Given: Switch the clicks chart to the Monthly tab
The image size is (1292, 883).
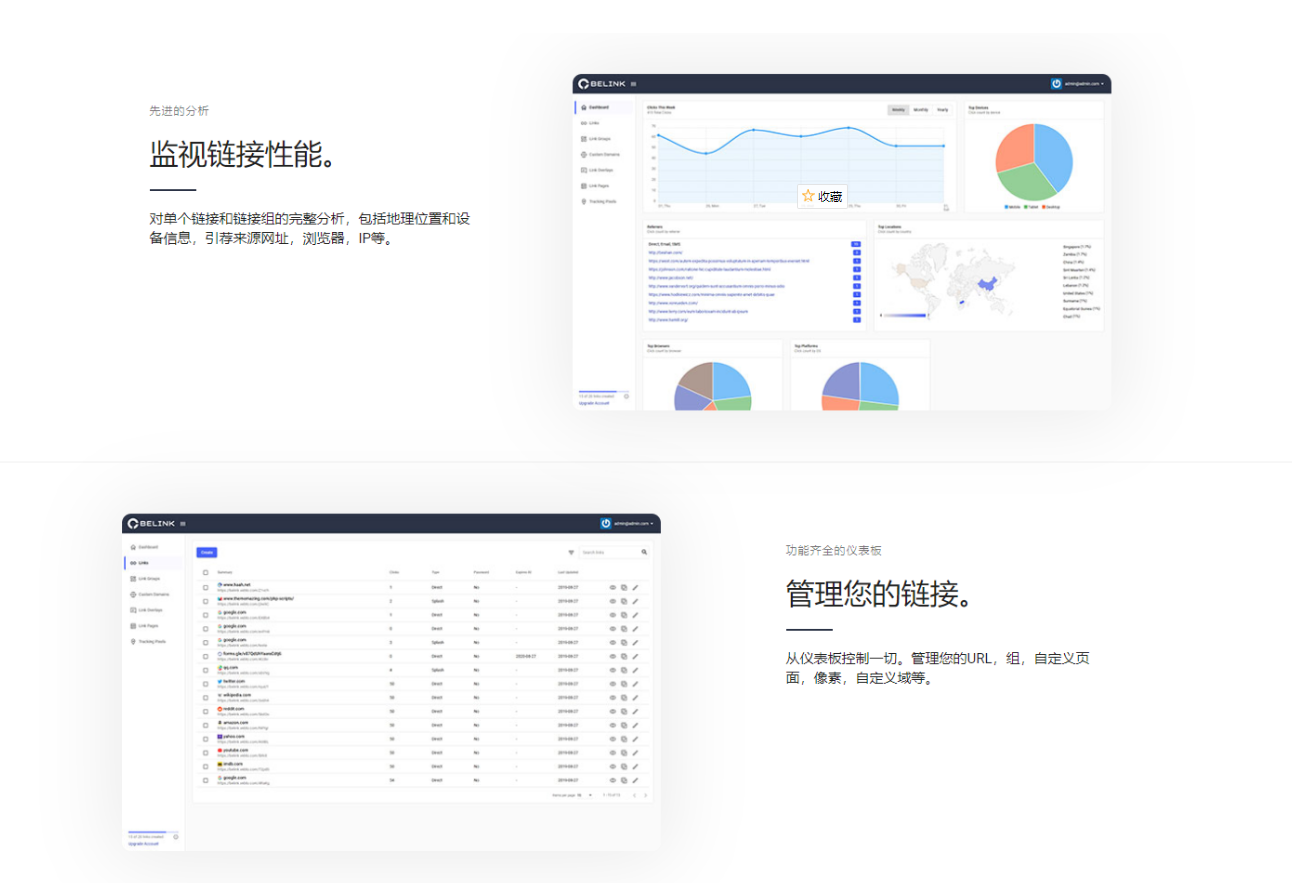Looking at the screenshot, I should click(920, 110).
